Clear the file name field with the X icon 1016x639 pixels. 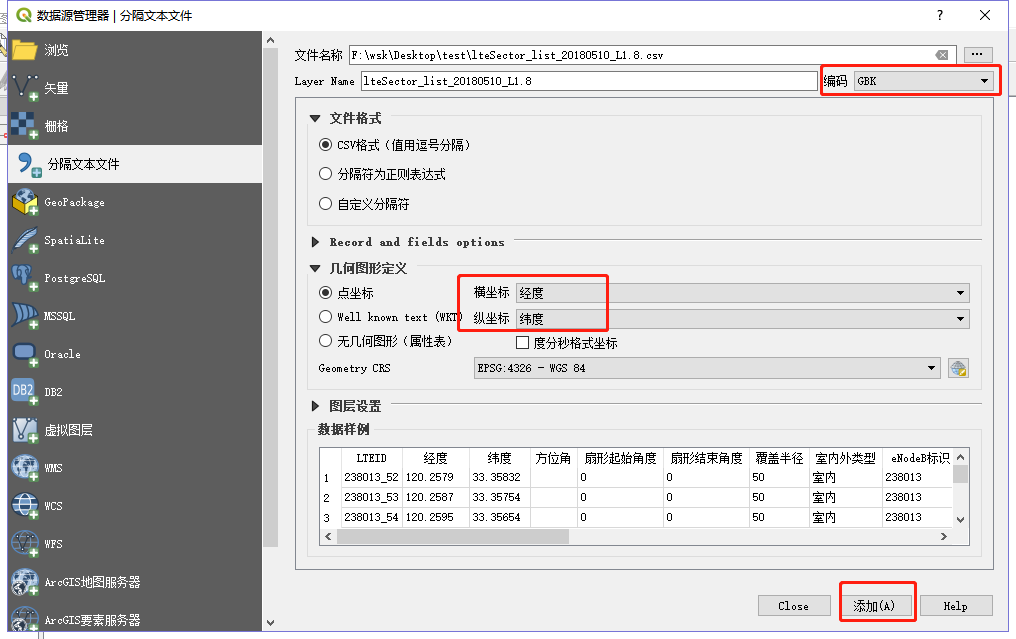942,55
